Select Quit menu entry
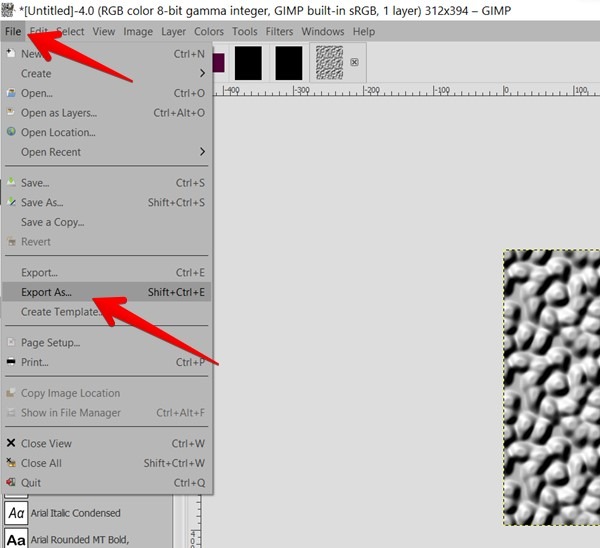 pos(106,483)
